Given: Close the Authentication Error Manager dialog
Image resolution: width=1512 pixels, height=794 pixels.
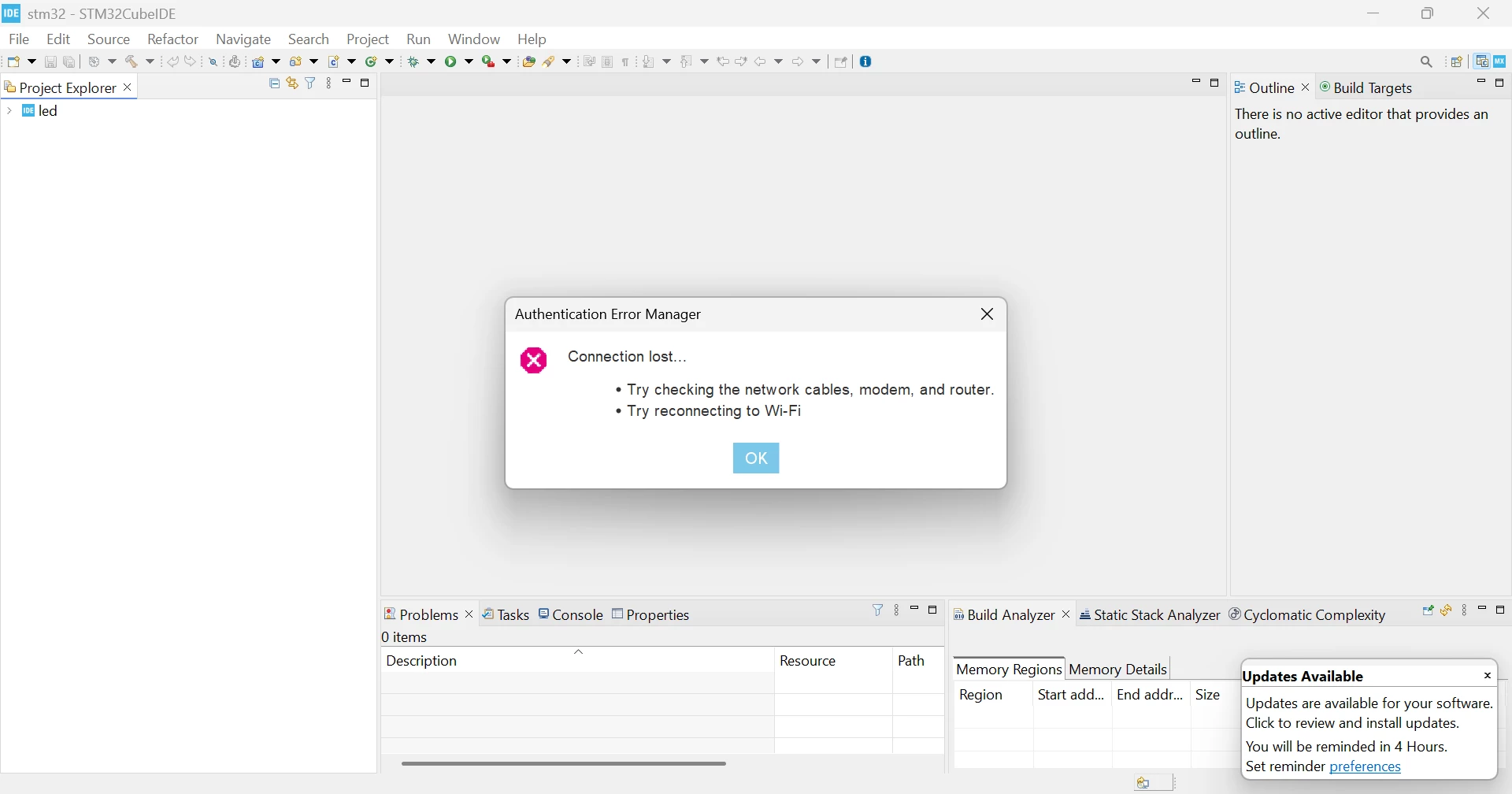Looking at the screenshot, I should (988, 314).
